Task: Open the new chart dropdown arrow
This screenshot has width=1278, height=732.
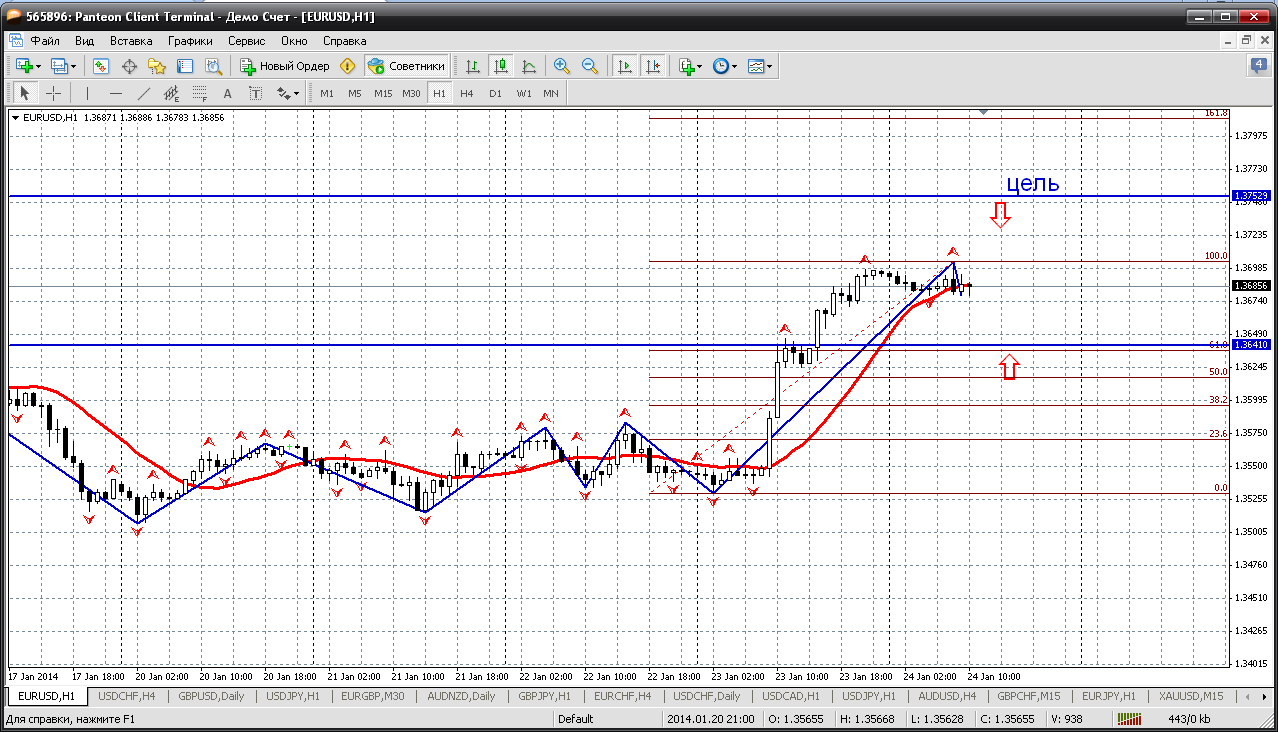Action: 38,67
